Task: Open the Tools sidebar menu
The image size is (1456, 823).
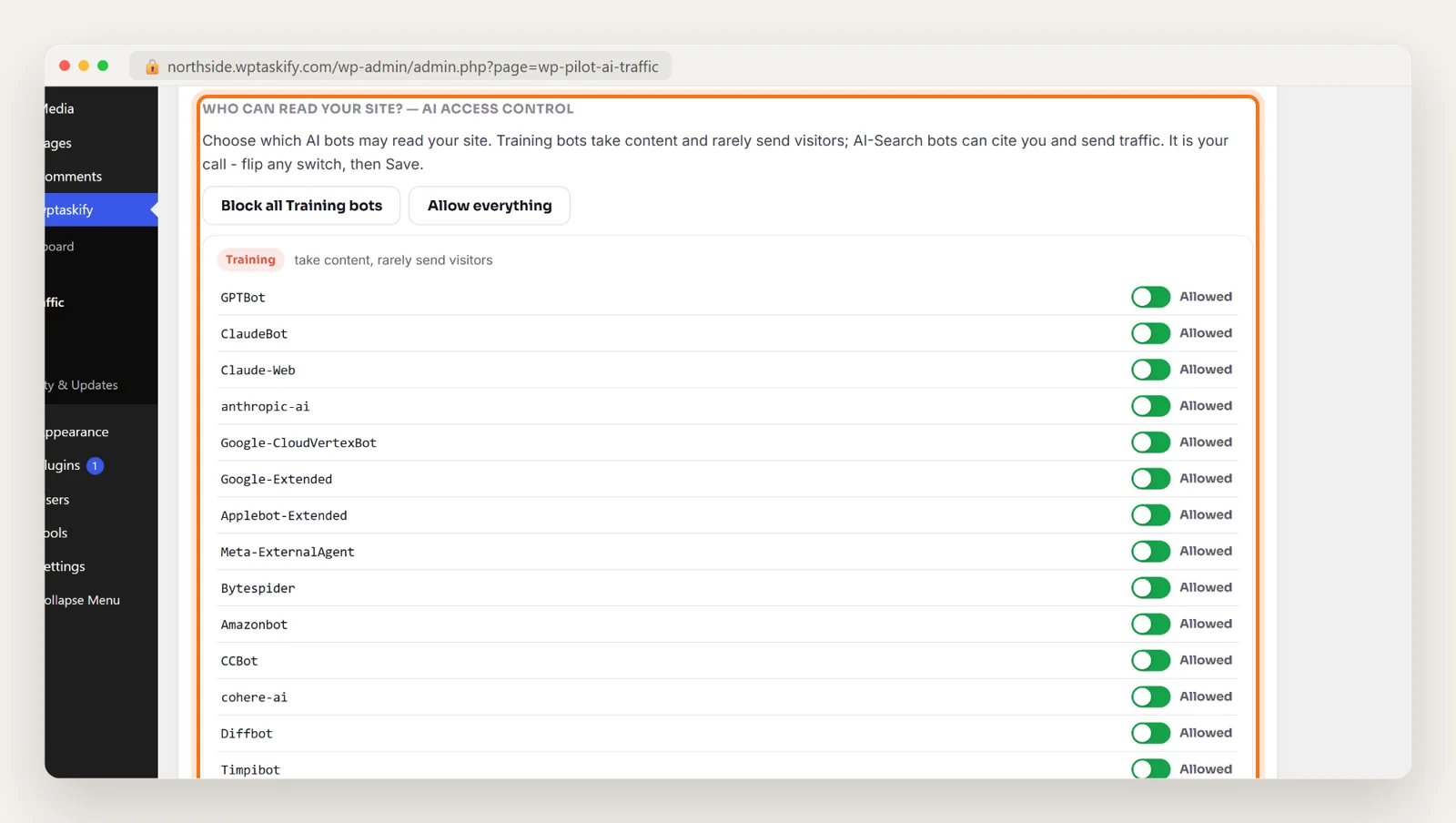Action: [x=56, y=533]
